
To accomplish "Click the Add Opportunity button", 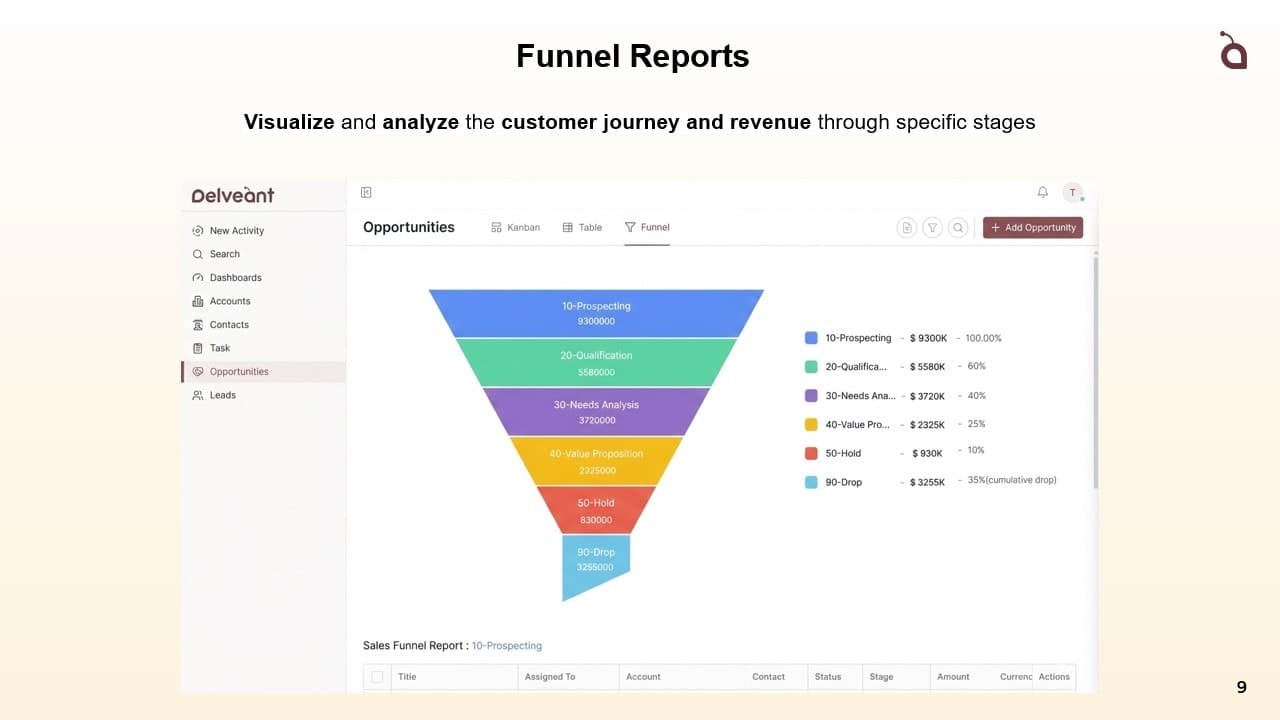I will [1033, 227].
